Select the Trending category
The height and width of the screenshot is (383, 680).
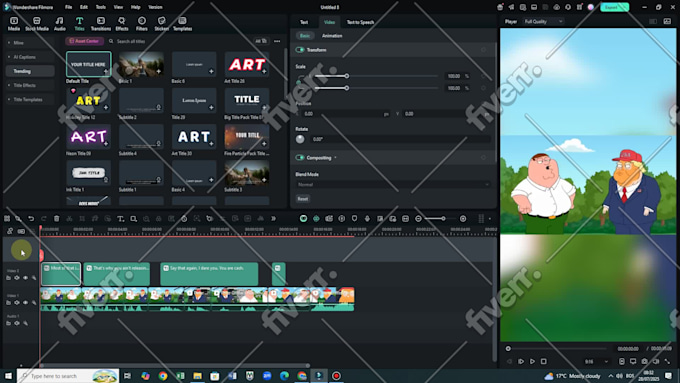point(30,71)
